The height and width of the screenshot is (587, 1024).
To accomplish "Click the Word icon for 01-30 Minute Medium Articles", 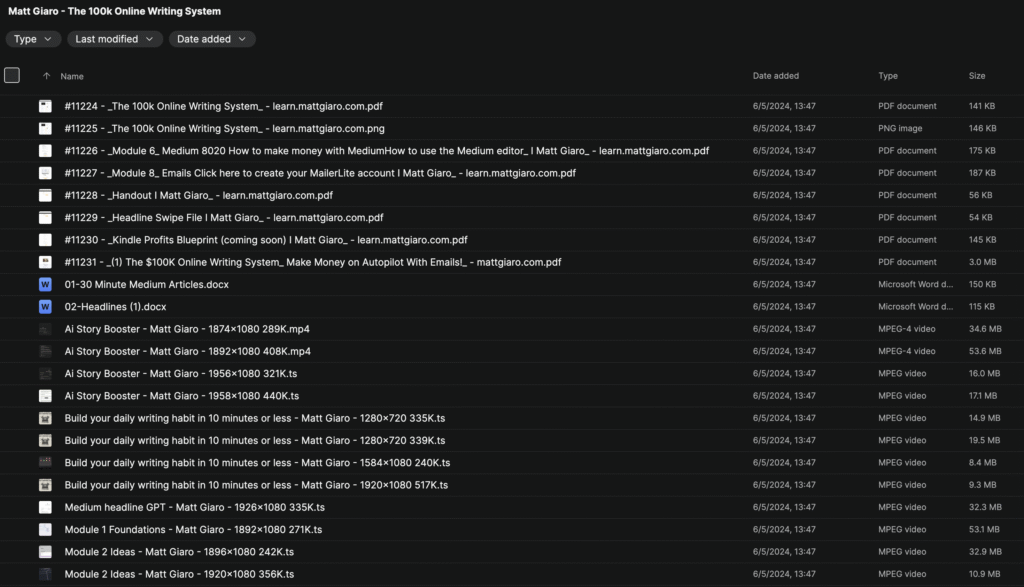I will click(45, 285).
